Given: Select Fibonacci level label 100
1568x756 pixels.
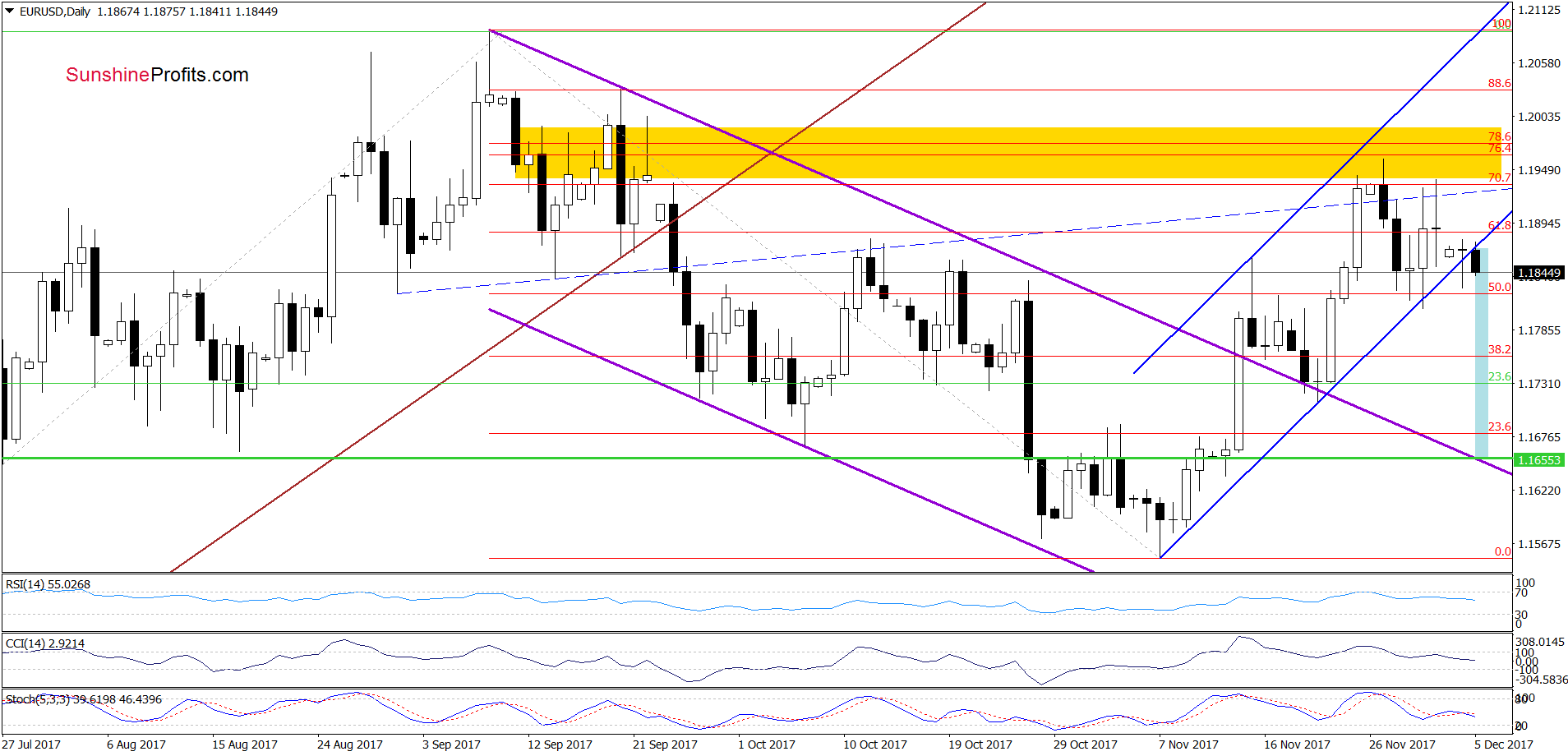Looking at the screenshot, I should pos(1501,23).
